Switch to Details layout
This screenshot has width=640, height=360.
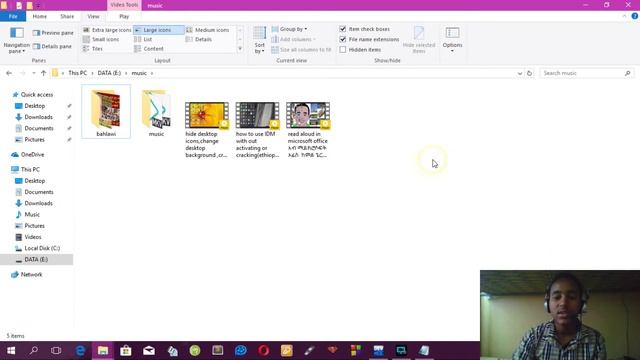(x=199, y=39)
